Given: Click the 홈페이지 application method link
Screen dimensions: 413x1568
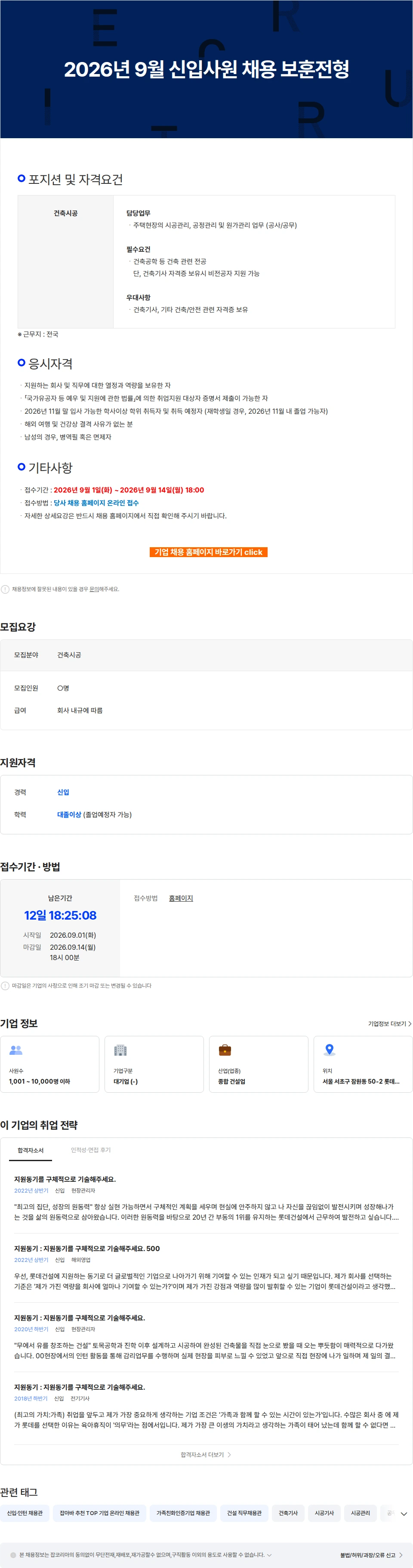Looking at the screenshot, I should click(x=181, y=898).
